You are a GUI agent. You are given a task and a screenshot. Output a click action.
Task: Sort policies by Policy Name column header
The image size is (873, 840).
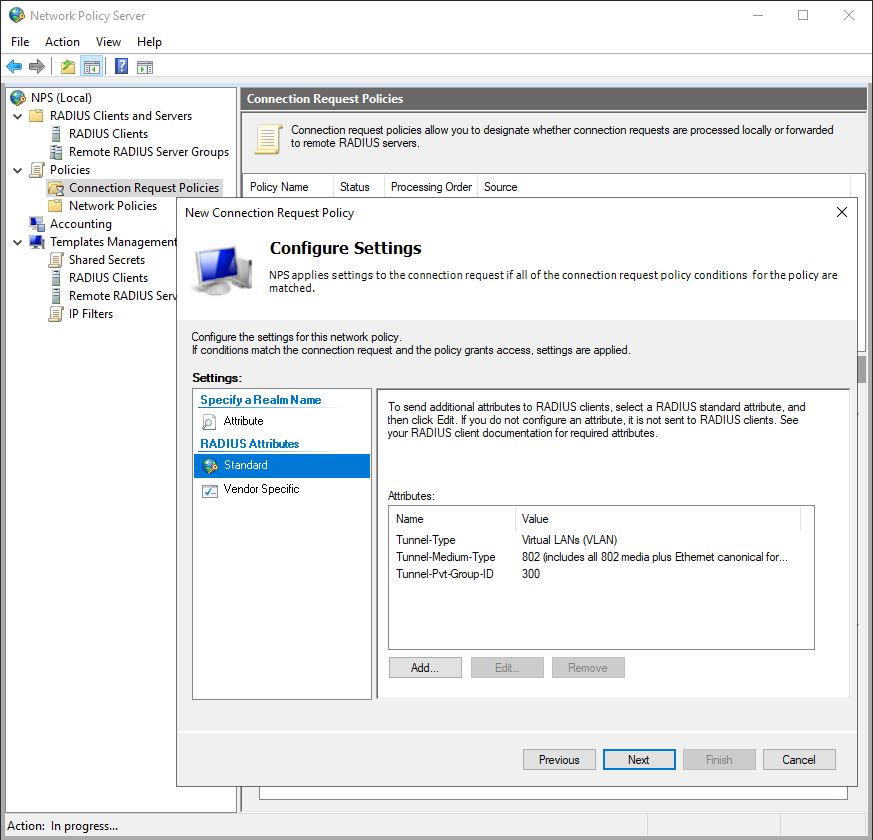tap(288, 187)
